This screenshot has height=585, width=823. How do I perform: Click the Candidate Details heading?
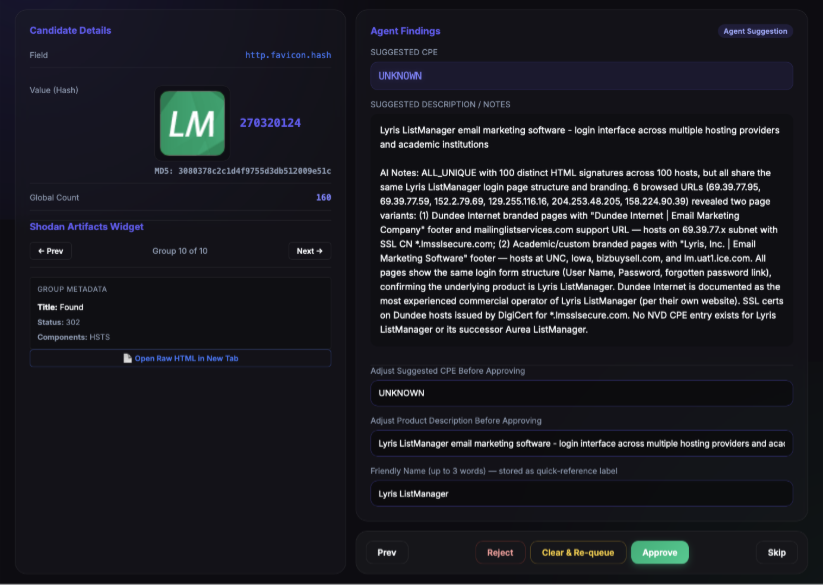click(x=70, y=30)
